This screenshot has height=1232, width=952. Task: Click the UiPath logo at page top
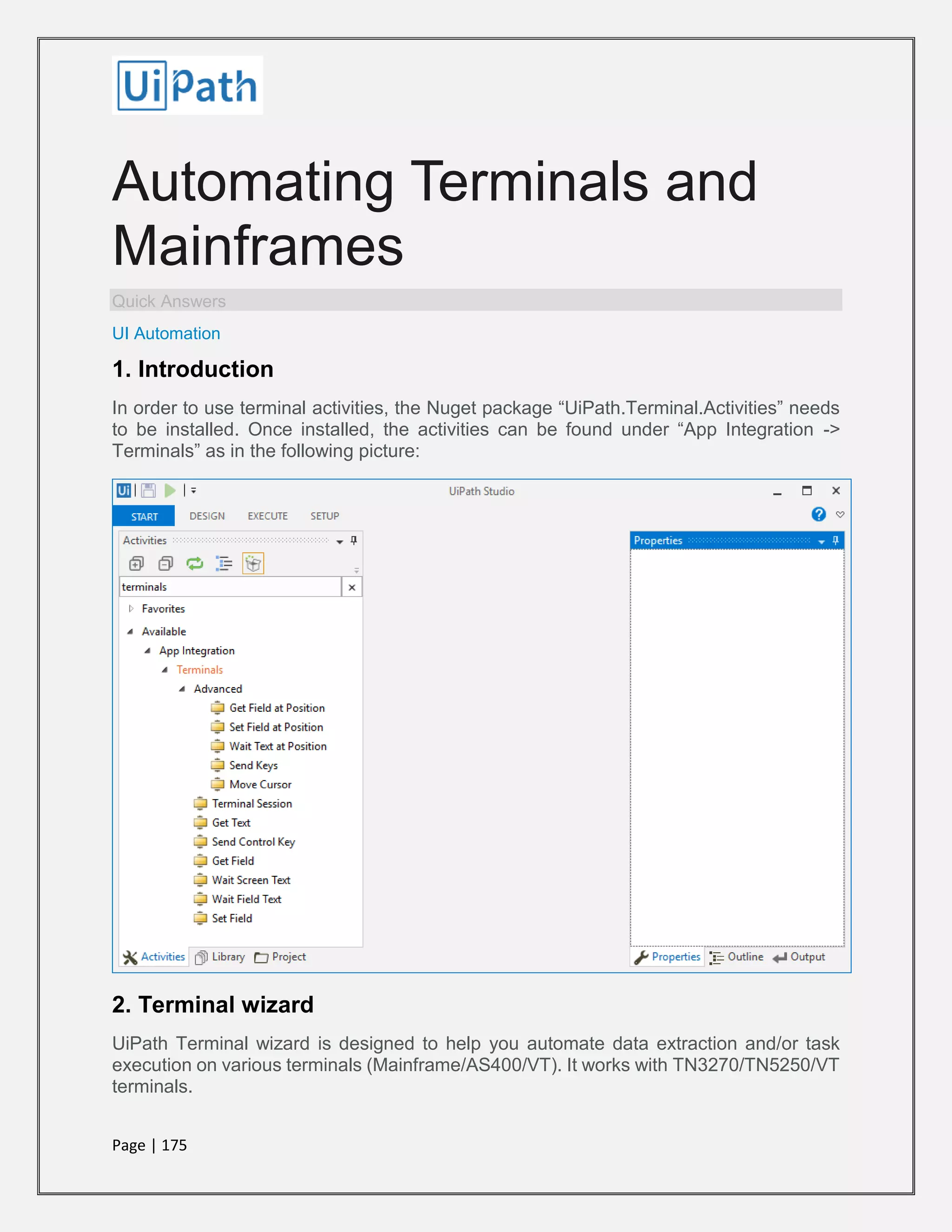click(187, 85)
